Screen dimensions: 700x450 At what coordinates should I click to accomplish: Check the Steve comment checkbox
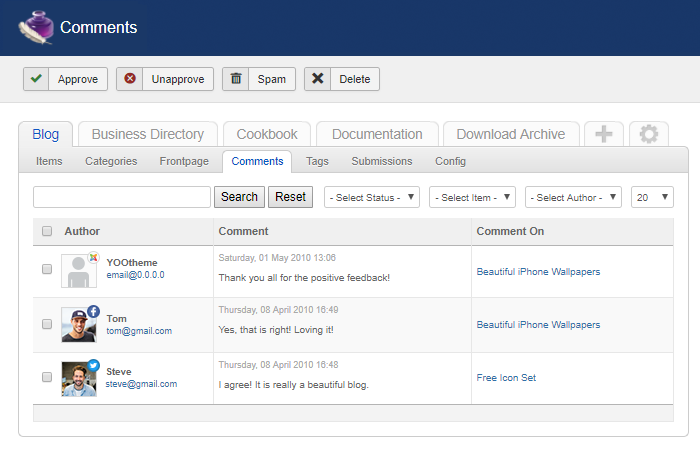pos(47,377)
